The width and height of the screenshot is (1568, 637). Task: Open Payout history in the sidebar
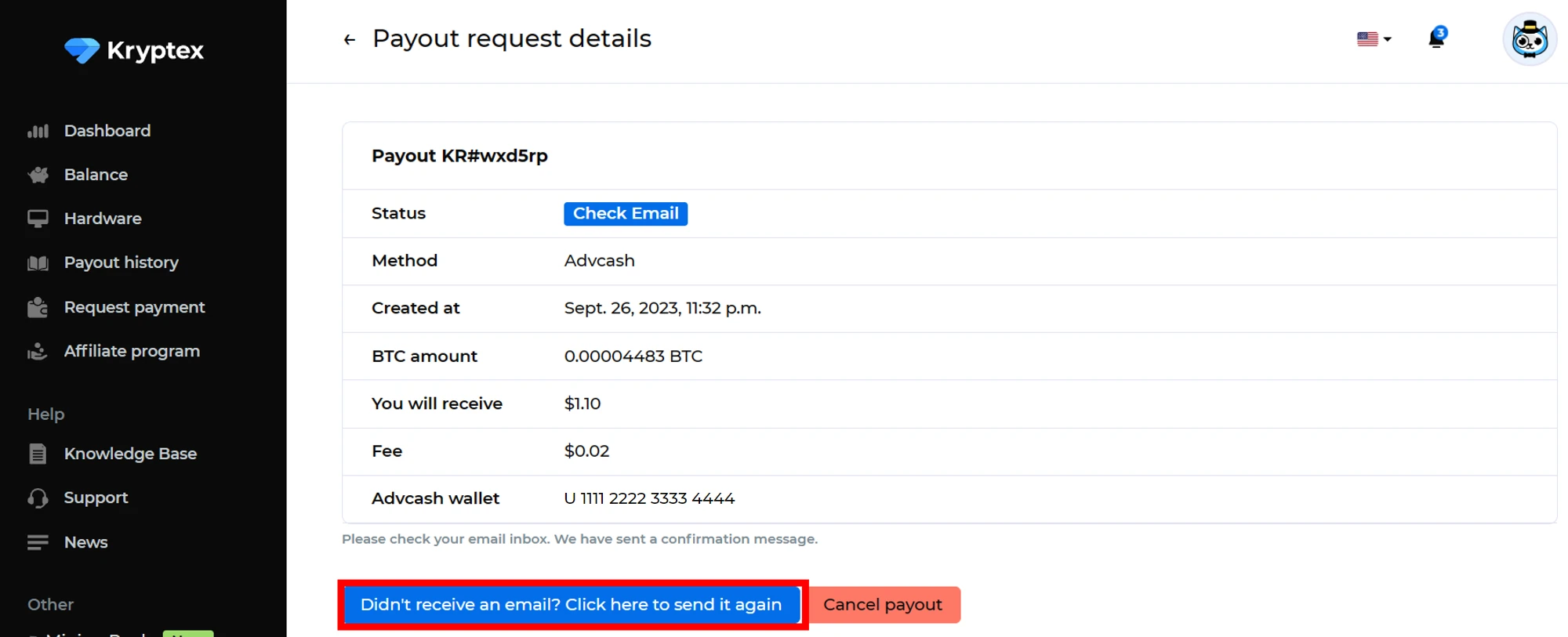pyautogui.click(x=121, y=262)
